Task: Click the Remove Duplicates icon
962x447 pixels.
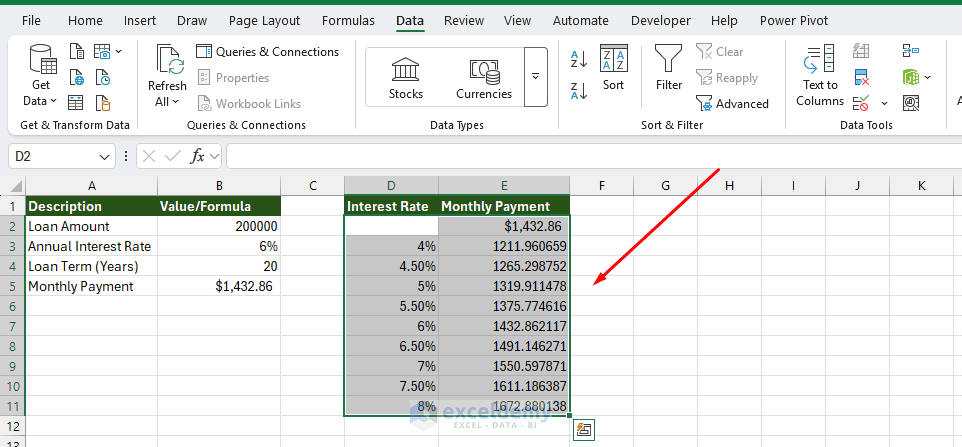Action: [862, 77]
